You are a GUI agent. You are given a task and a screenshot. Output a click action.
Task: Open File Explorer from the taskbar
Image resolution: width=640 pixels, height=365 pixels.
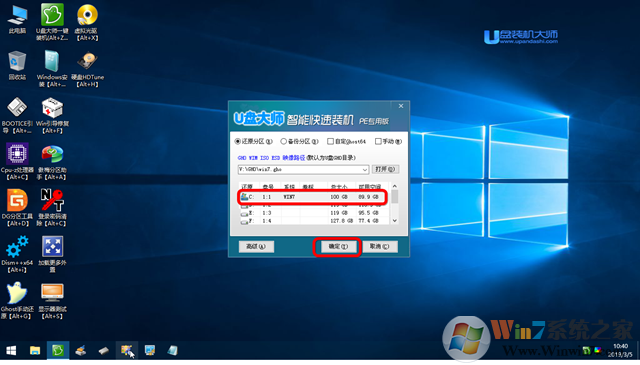(x=35, y=351)
